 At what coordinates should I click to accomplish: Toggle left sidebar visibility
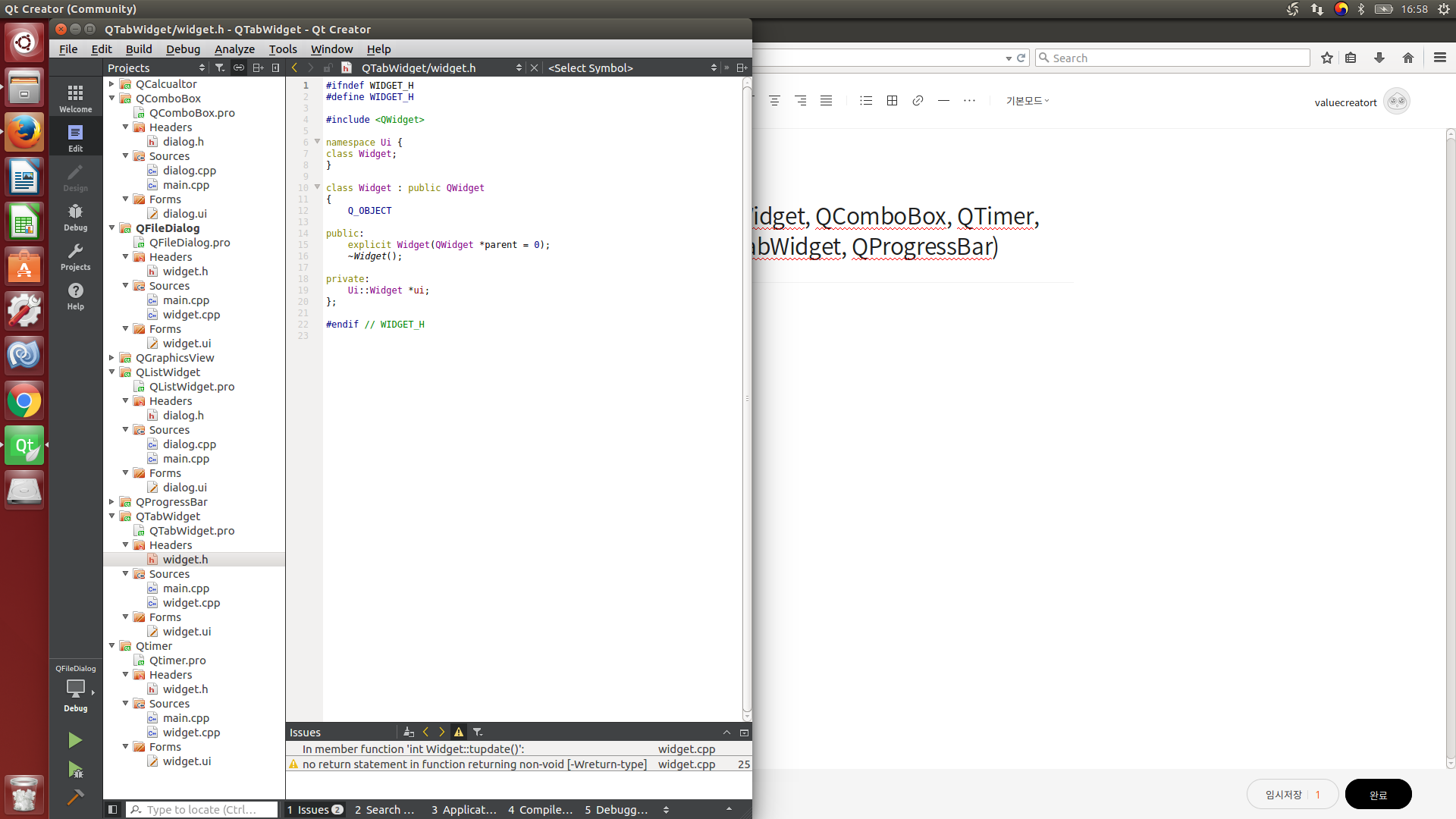pyautogui.click(x=112, y=810)
